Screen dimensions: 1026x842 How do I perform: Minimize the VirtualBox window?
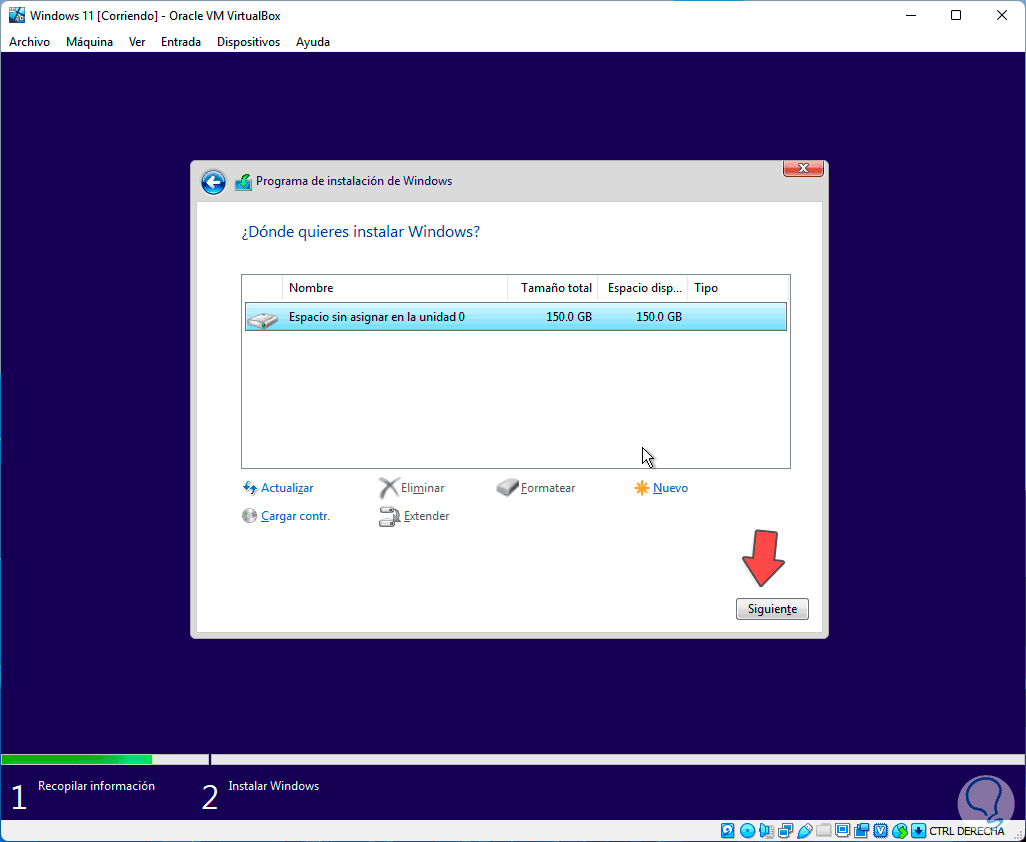[910, 15]
